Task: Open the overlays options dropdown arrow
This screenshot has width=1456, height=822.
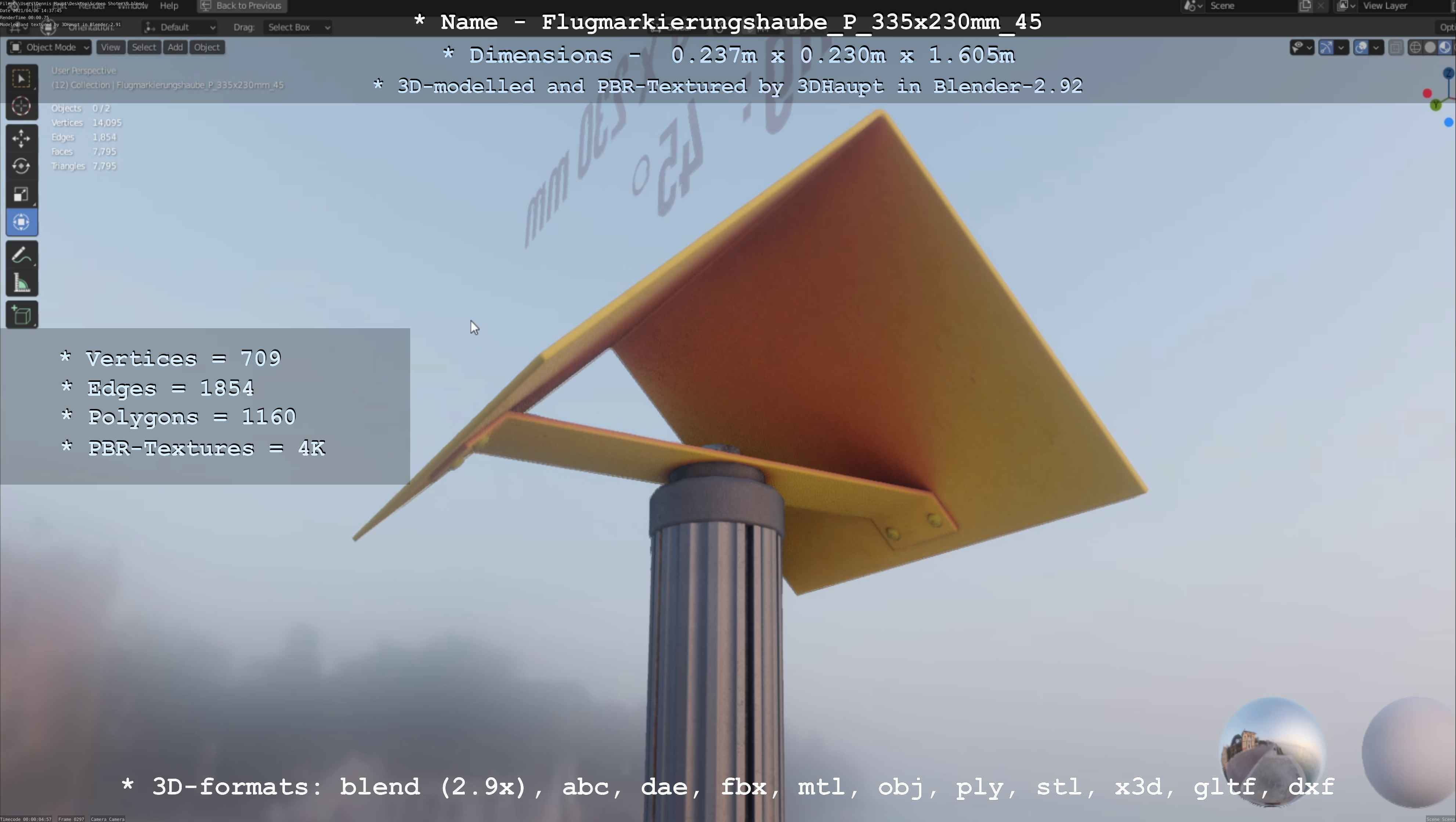Action: click(x=1376, y=47)
